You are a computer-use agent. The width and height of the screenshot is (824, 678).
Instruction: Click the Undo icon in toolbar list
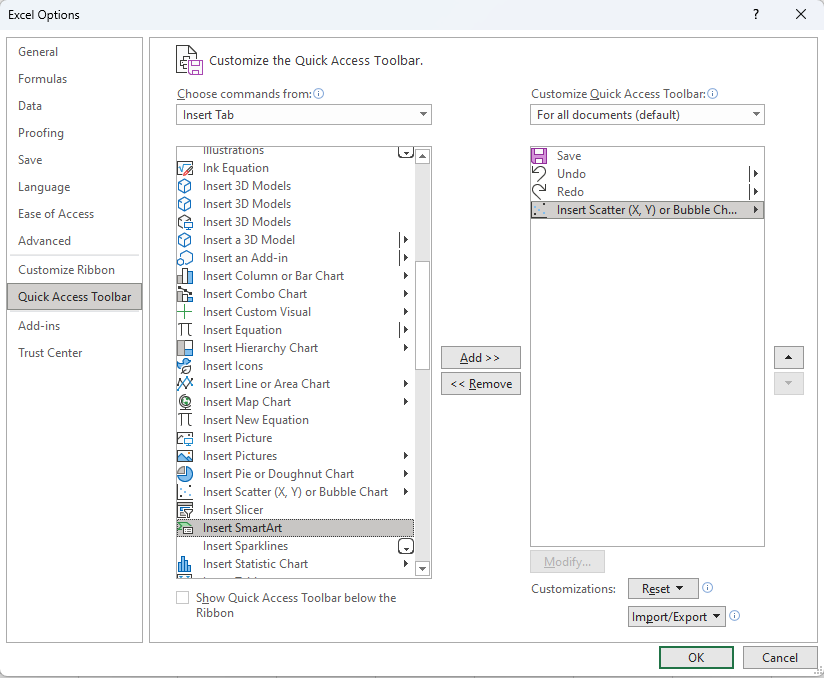click(x=539, y=174)
